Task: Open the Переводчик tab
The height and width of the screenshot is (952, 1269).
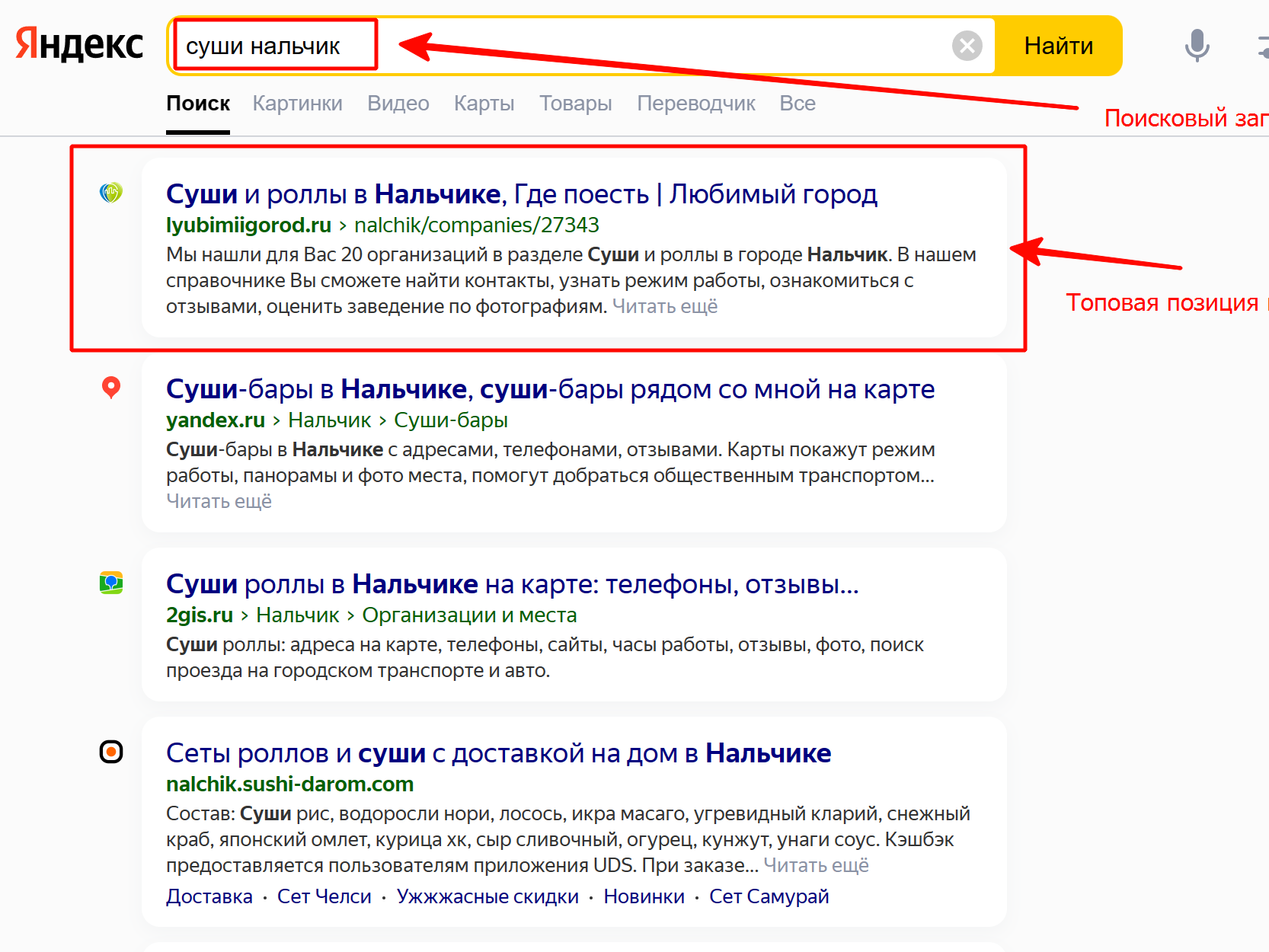Action: (x=696, y=104)
